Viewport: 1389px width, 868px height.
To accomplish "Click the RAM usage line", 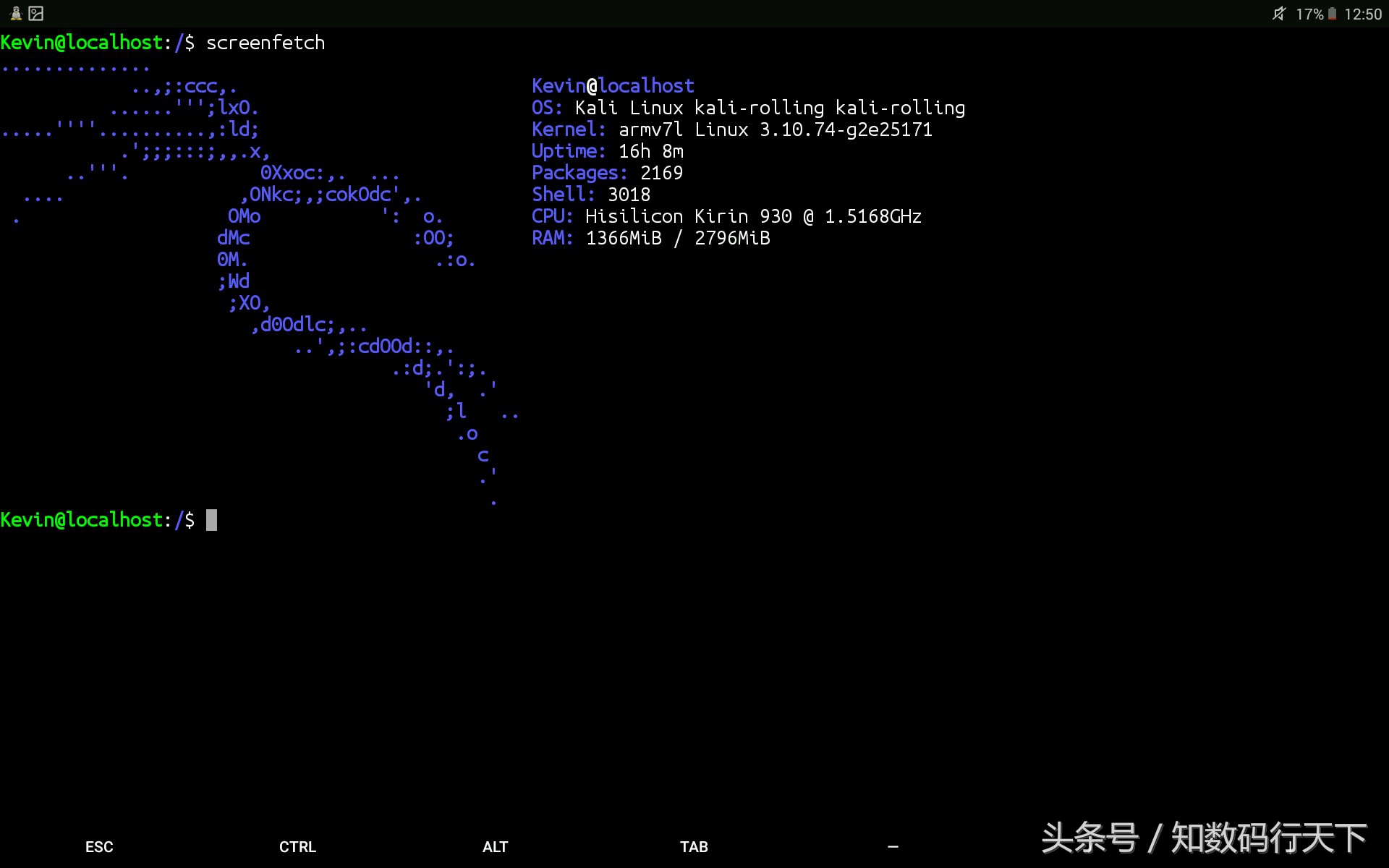I will (650, 238).
